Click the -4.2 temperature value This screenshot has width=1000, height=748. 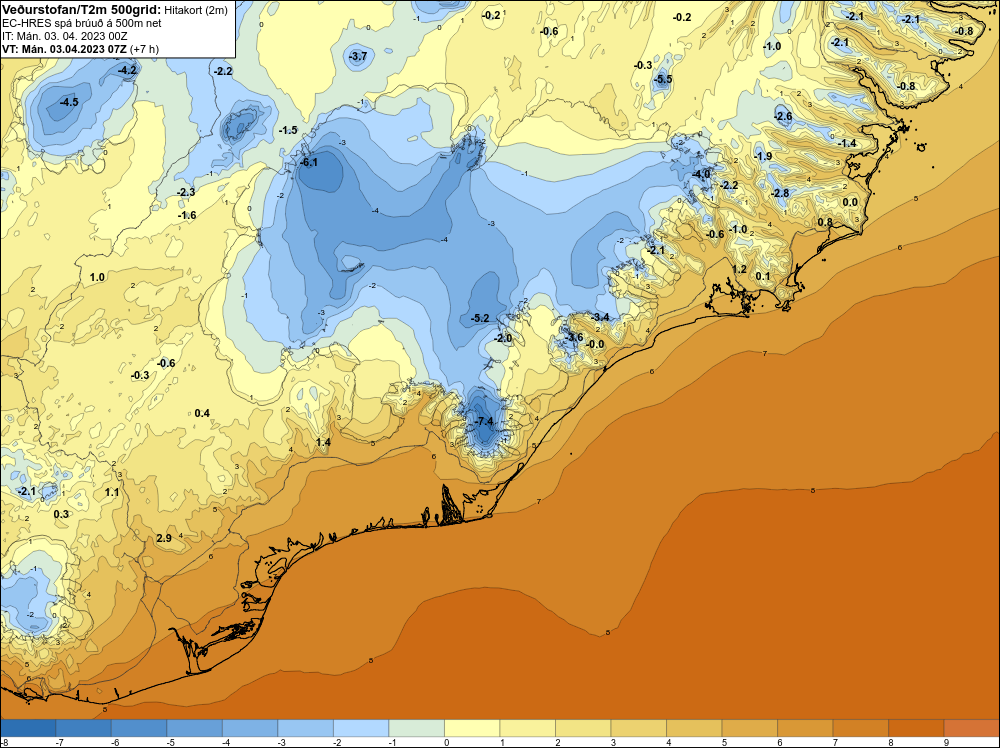(x=128, y=70)
